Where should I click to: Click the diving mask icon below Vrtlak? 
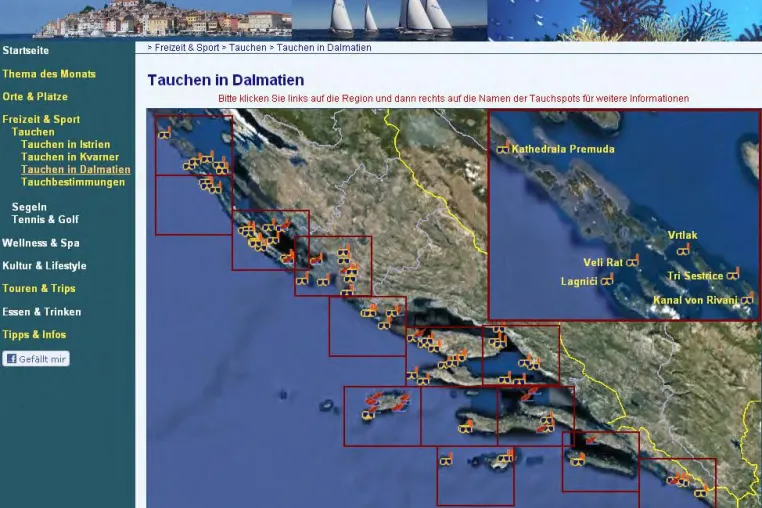683,250
